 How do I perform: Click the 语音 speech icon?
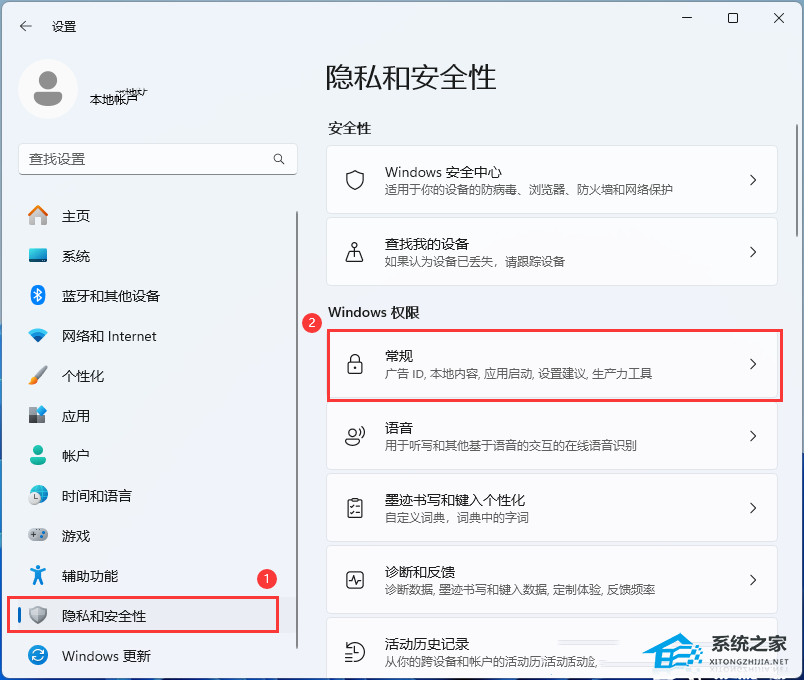point(355,436)
